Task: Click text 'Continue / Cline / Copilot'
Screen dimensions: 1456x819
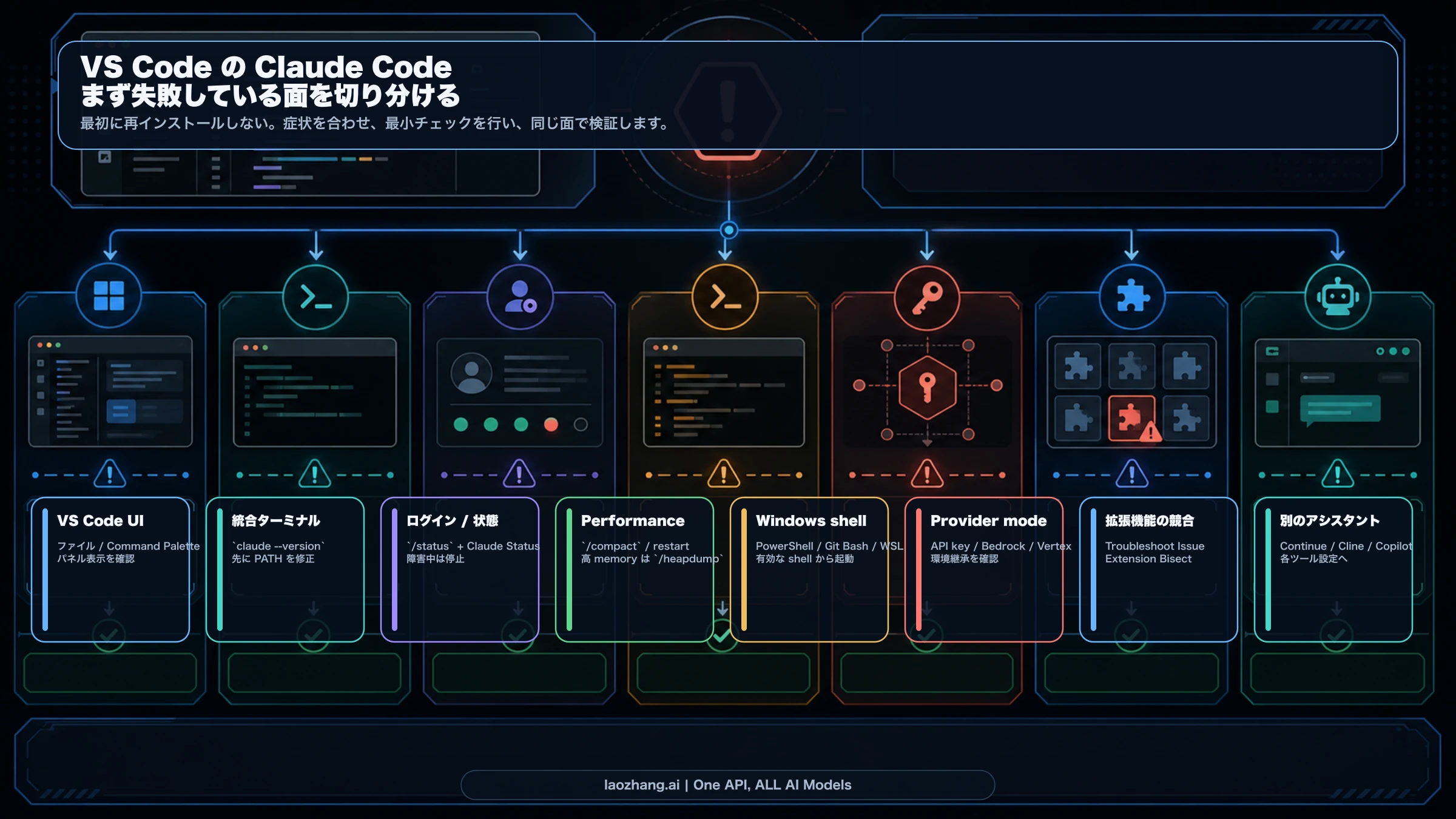Action: pyautogui.click(x=1346, y=546)
